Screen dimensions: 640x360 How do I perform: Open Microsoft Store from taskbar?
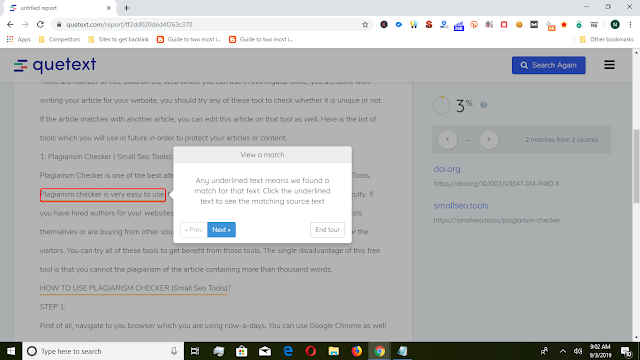241,351
